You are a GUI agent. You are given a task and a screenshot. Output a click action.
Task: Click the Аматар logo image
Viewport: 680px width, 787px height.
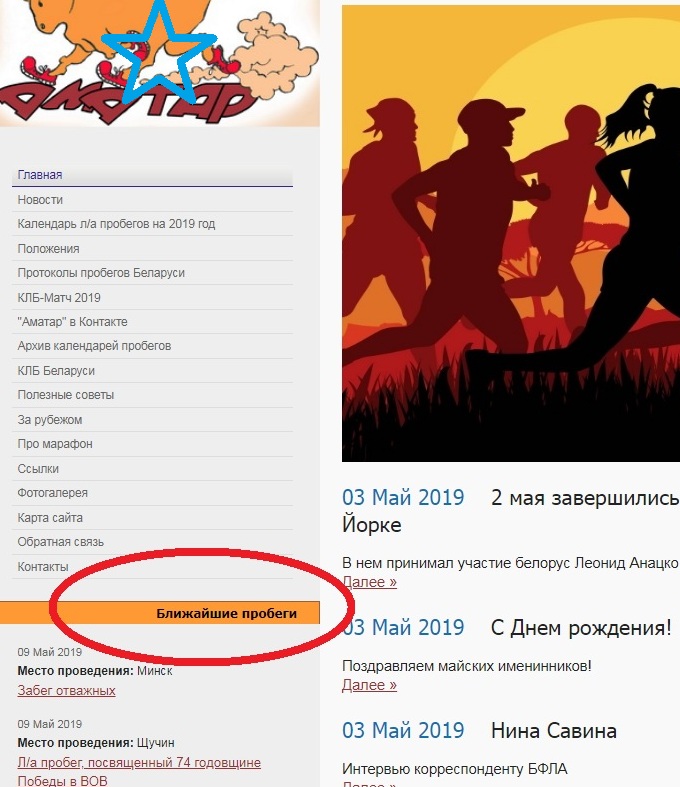point(160,63)
